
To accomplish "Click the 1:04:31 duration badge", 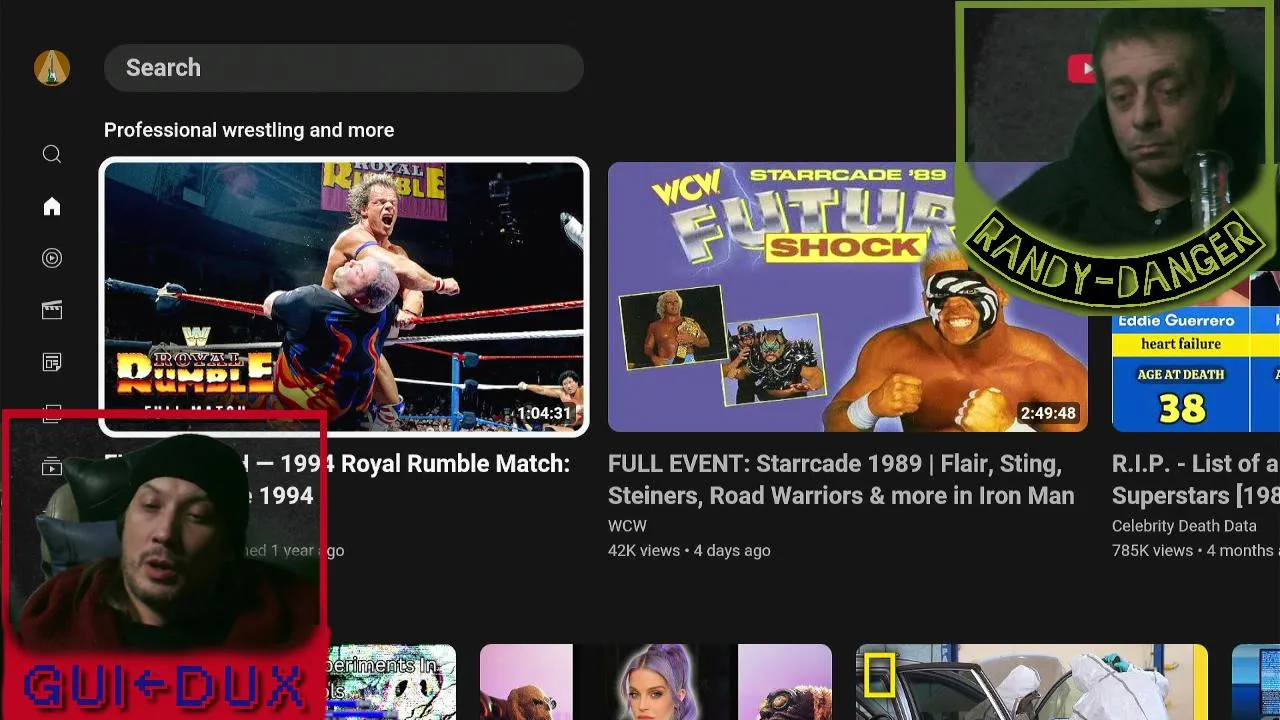I will point(544,413).
